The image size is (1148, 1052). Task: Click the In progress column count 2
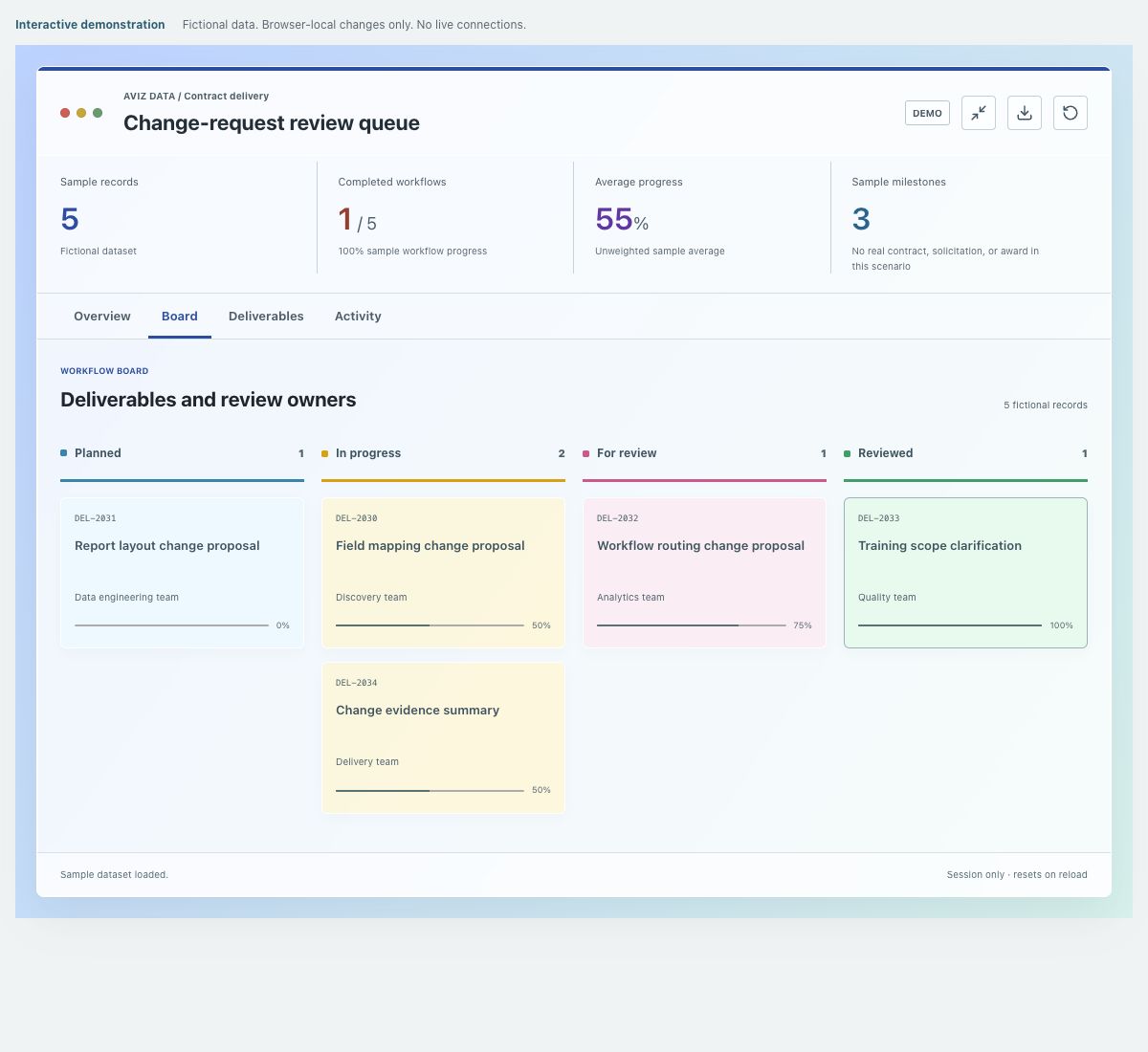(x=562, y=453)
